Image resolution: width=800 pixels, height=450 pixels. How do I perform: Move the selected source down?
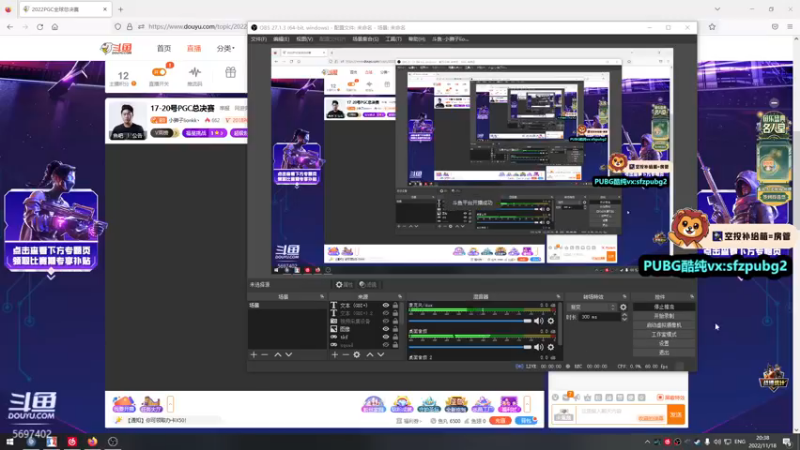click(x=381, y=355)
